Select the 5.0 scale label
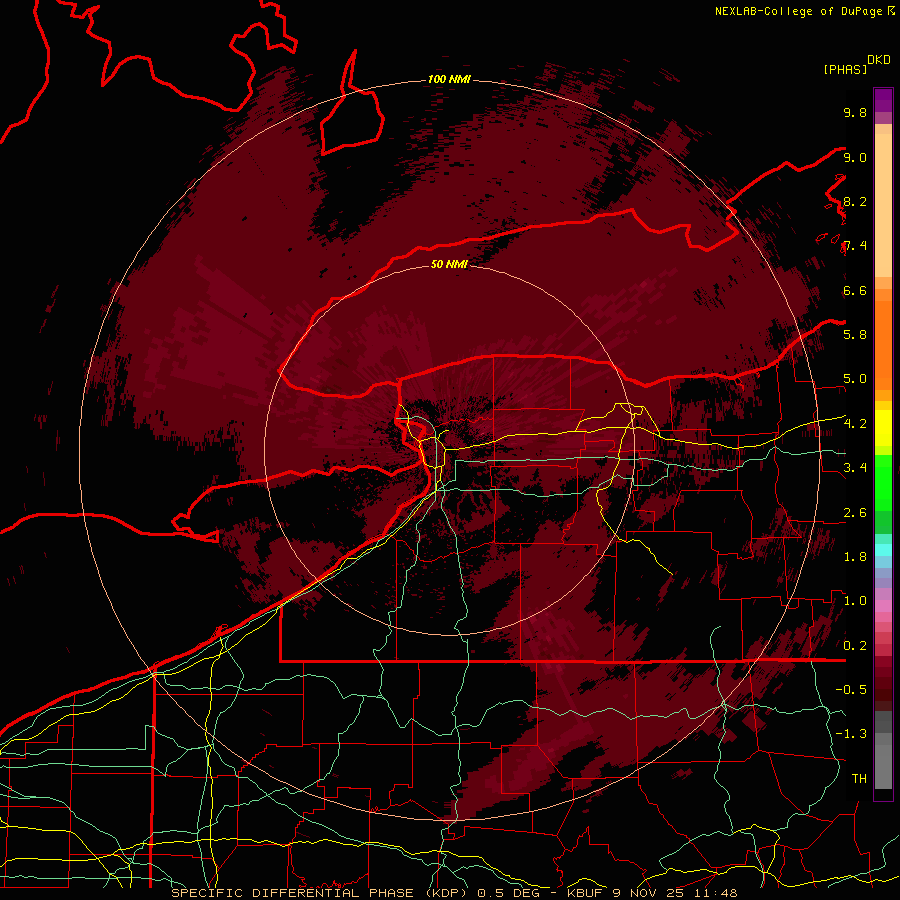900x900 pixels. click(x=855, y=379)
